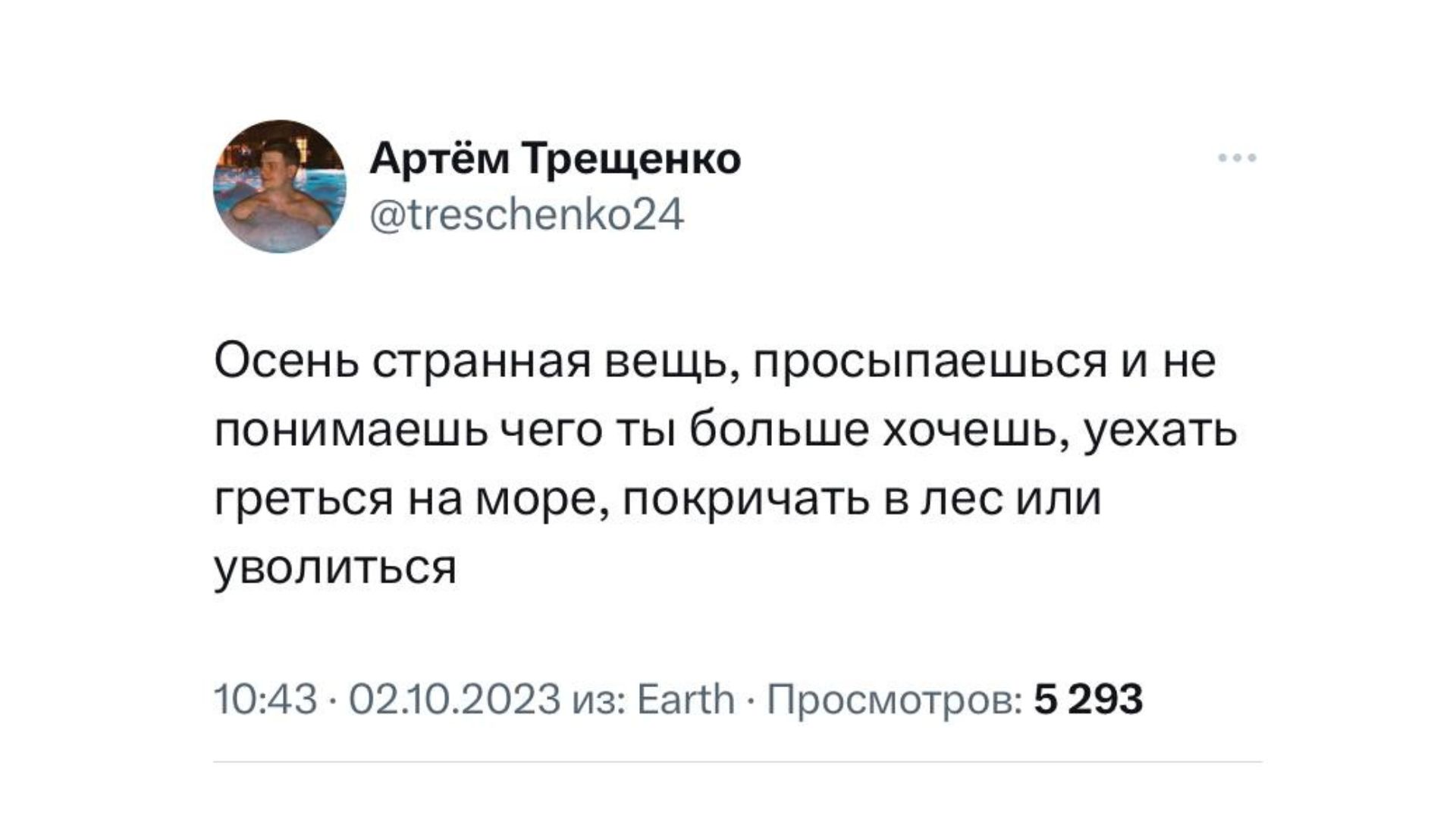1456x819 pixels.
Task: Click the divider line below the tweet
Action: [738, 761]
